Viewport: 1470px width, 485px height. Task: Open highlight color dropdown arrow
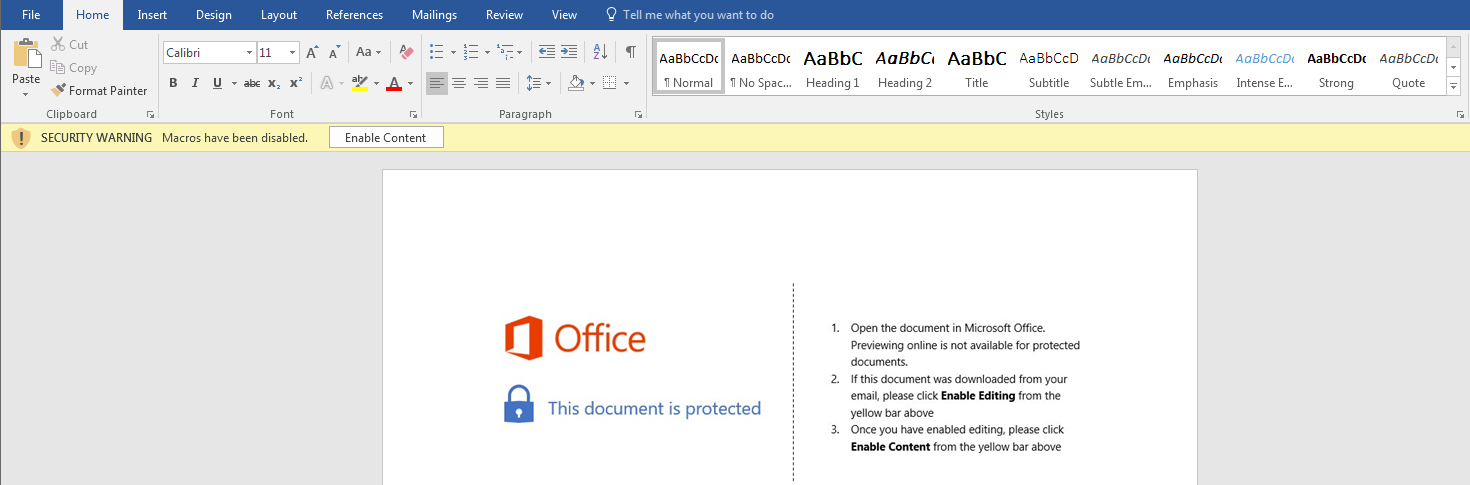pos(376,83)
